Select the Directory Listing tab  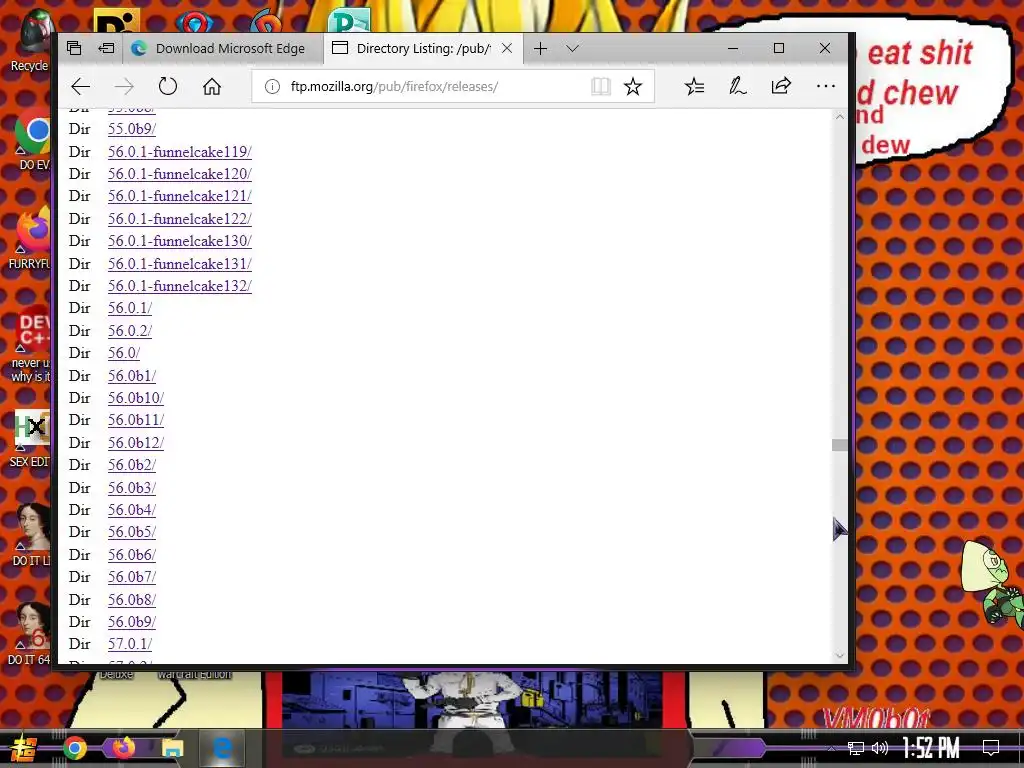pos(423,48)
